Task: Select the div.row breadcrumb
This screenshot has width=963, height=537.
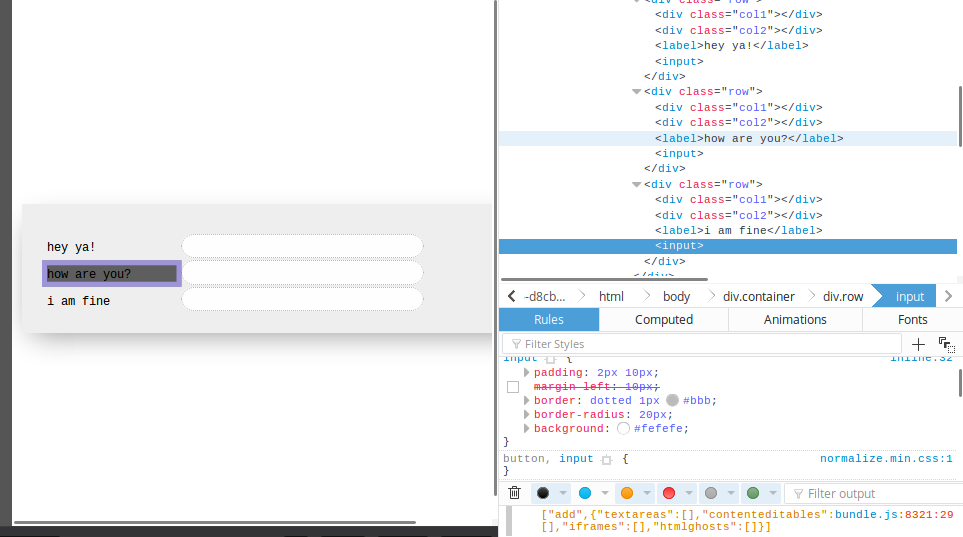Action: (x=843, y=296)
